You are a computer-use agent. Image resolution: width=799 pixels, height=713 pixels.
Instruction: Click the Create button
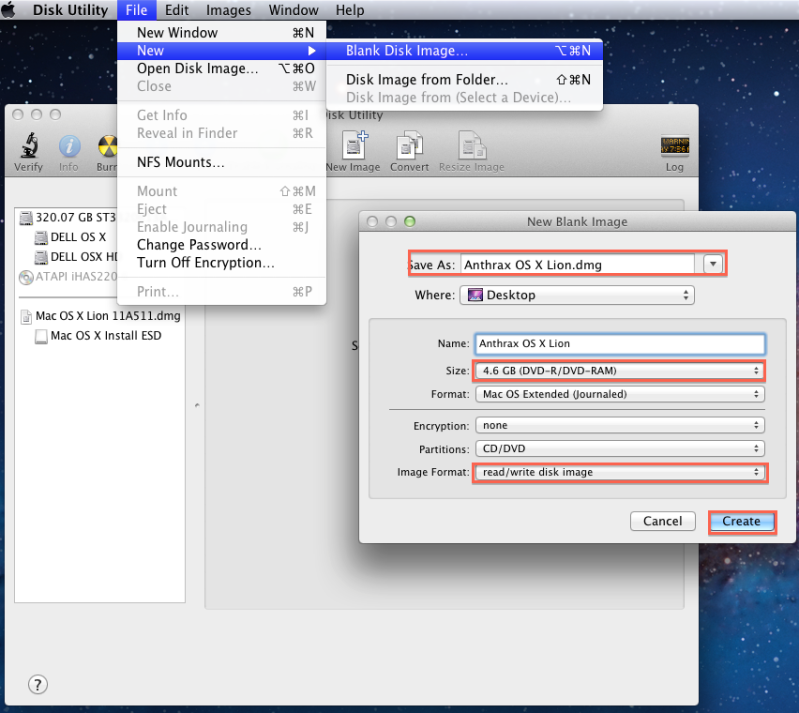[x=741, y=521]
